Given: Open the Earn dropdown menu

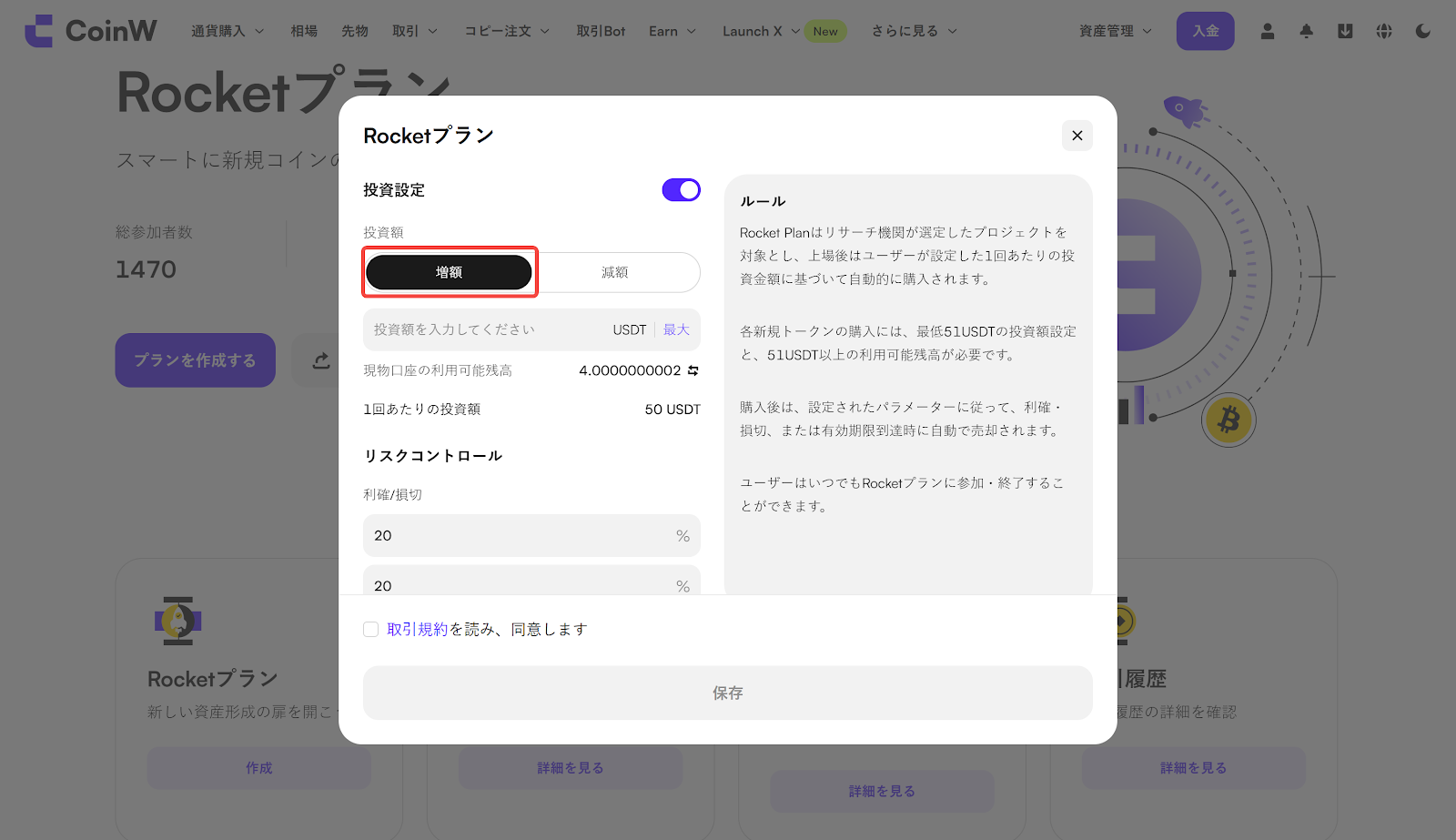Looking at the screenshot, I should (672, 31).
